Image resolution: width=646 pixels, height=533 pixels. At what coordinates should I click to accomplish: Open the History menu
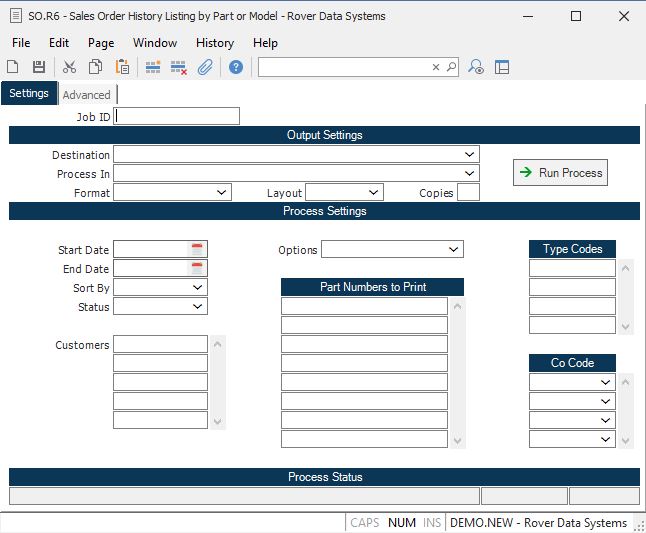click(214, 43)
